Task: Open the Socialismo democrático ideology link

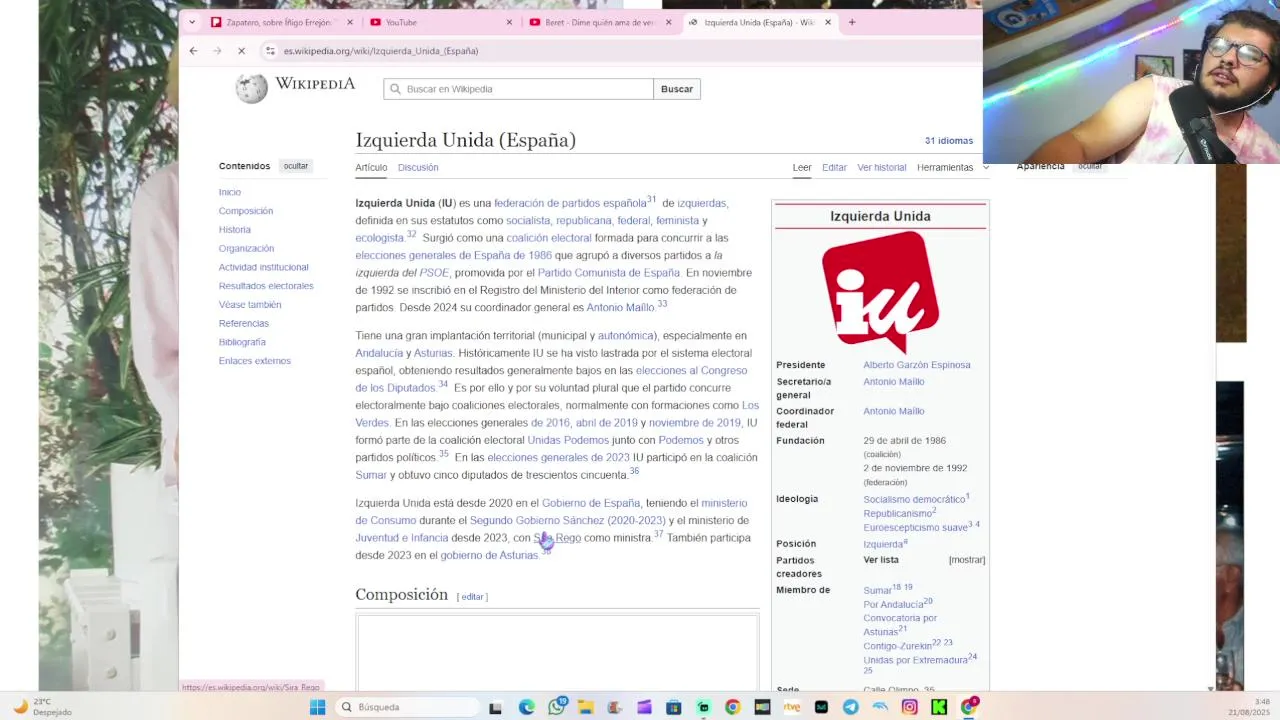Action: coord(914,499)
